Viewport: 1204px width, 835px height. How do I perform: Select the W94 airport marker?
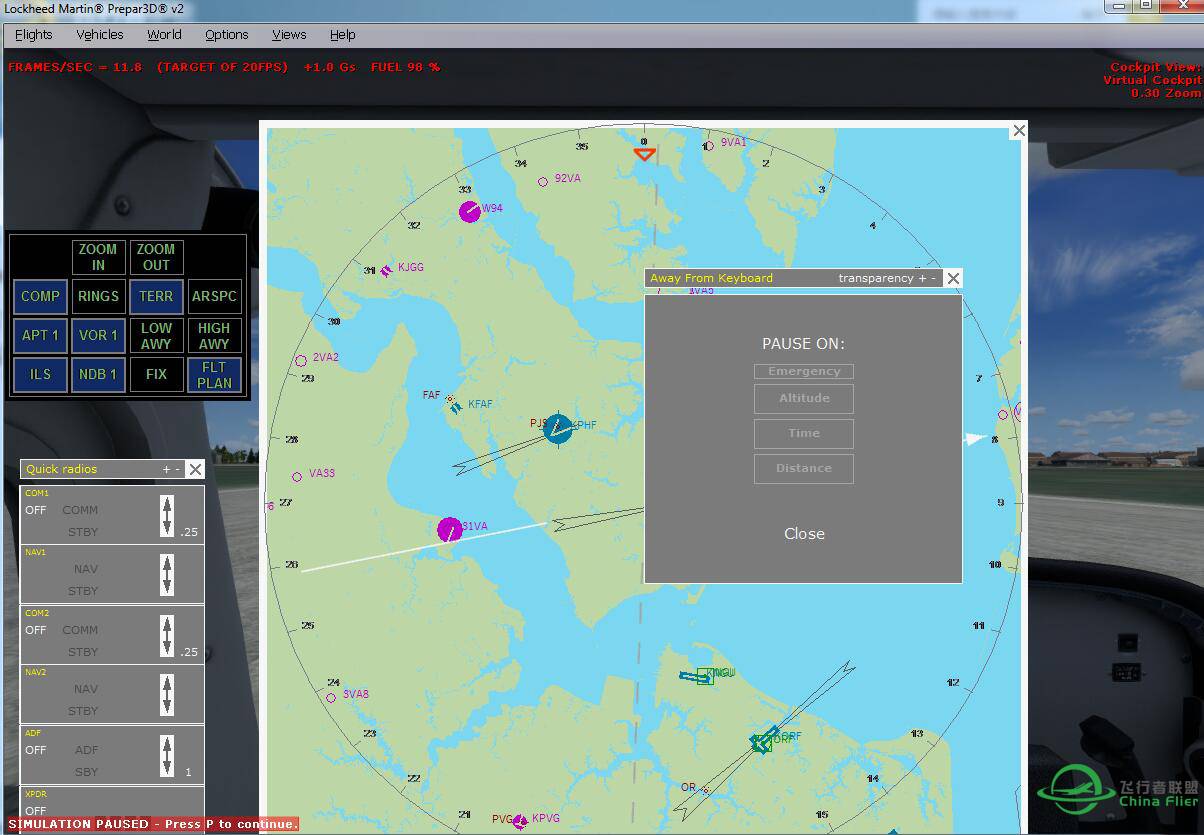point(469,211)
